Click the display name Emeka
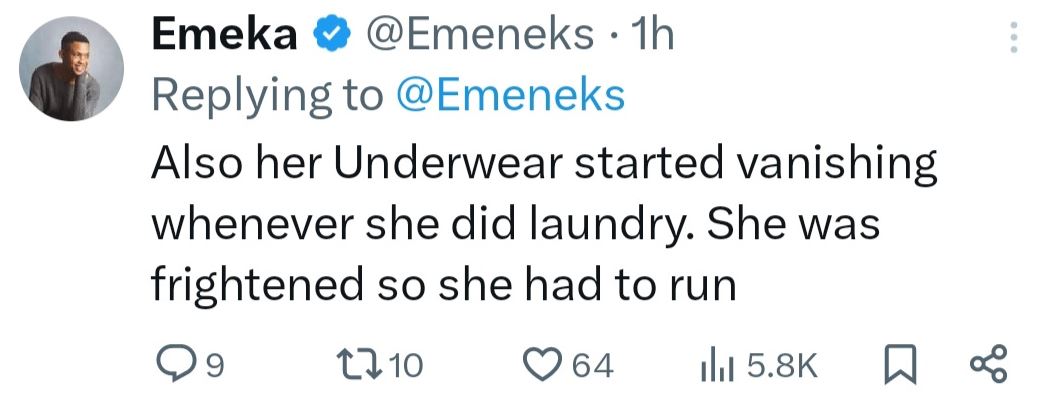 [x=226, y=36]
